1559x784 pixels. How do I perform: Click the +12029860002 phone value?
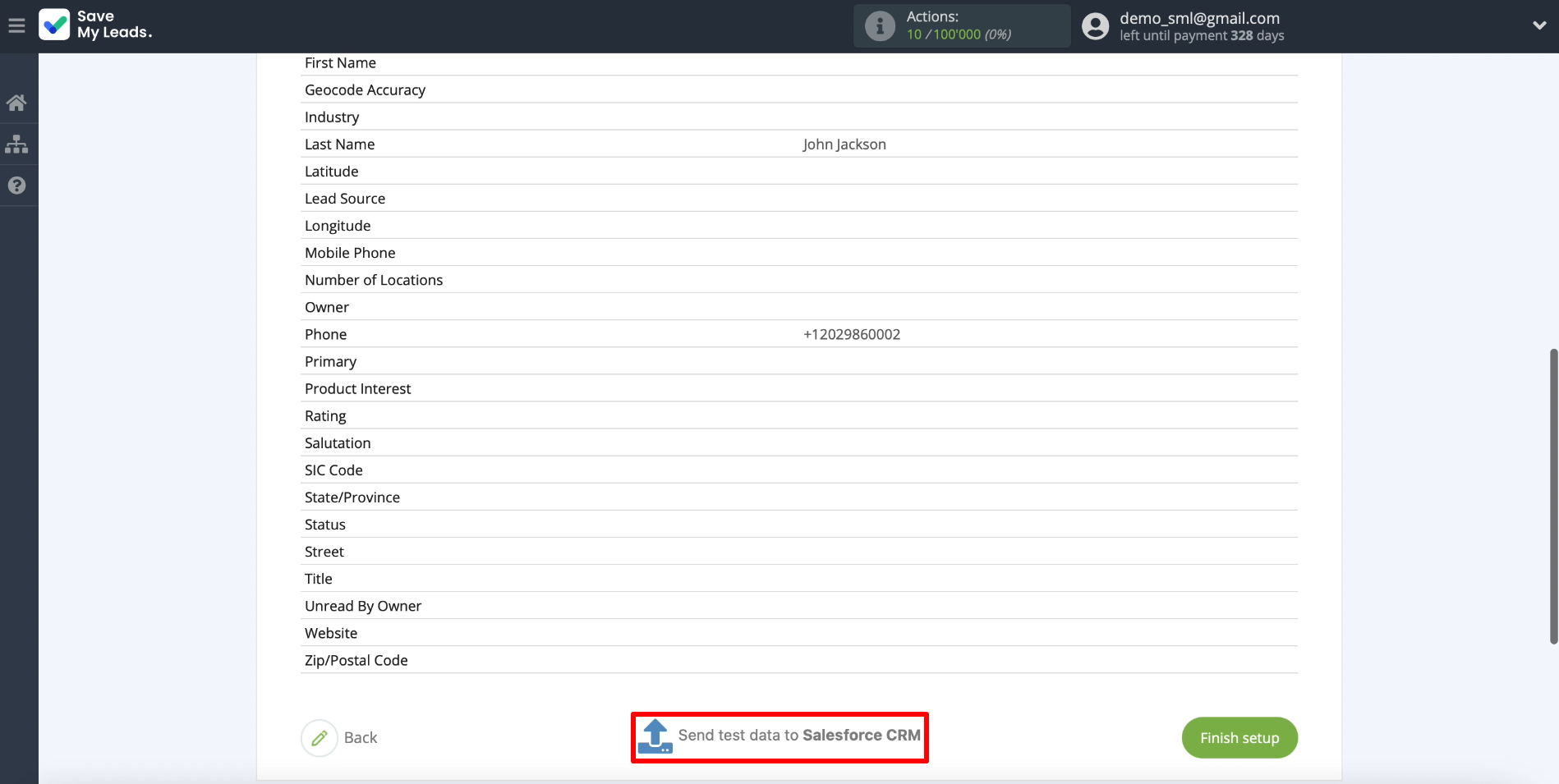click(x=852, y=334)
